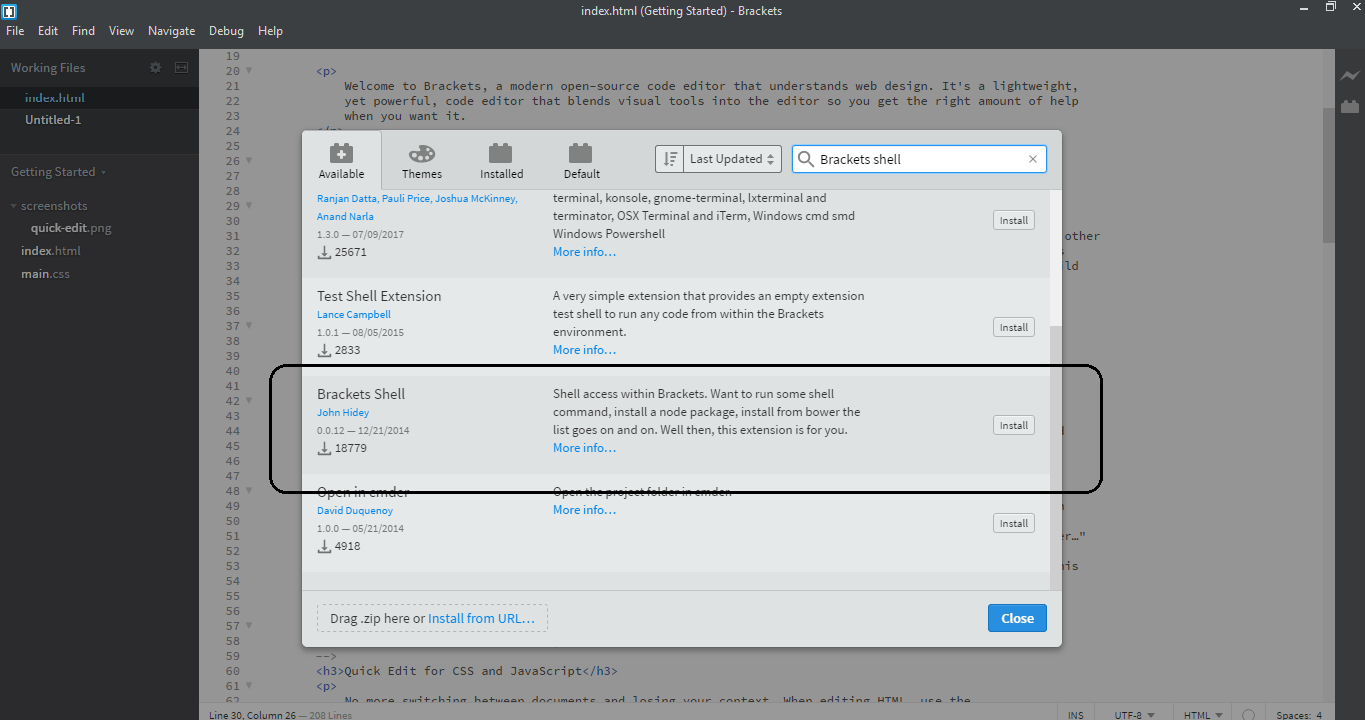Switch to the Default tab
Screen dimensions: 1365x720
click(581, 160)
